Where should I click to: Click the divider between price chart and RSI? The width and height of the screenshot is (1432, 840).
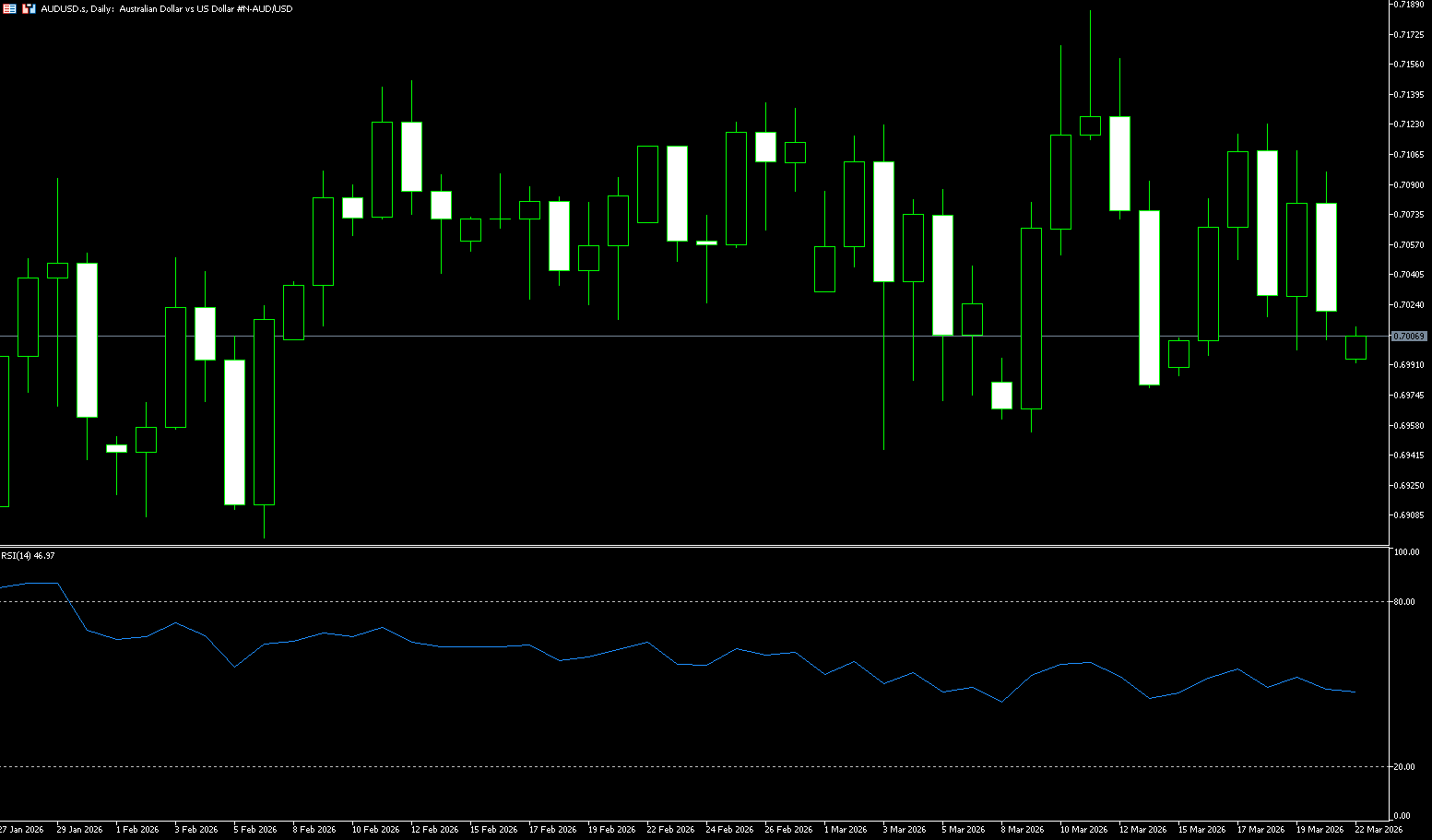click(692, 547)
